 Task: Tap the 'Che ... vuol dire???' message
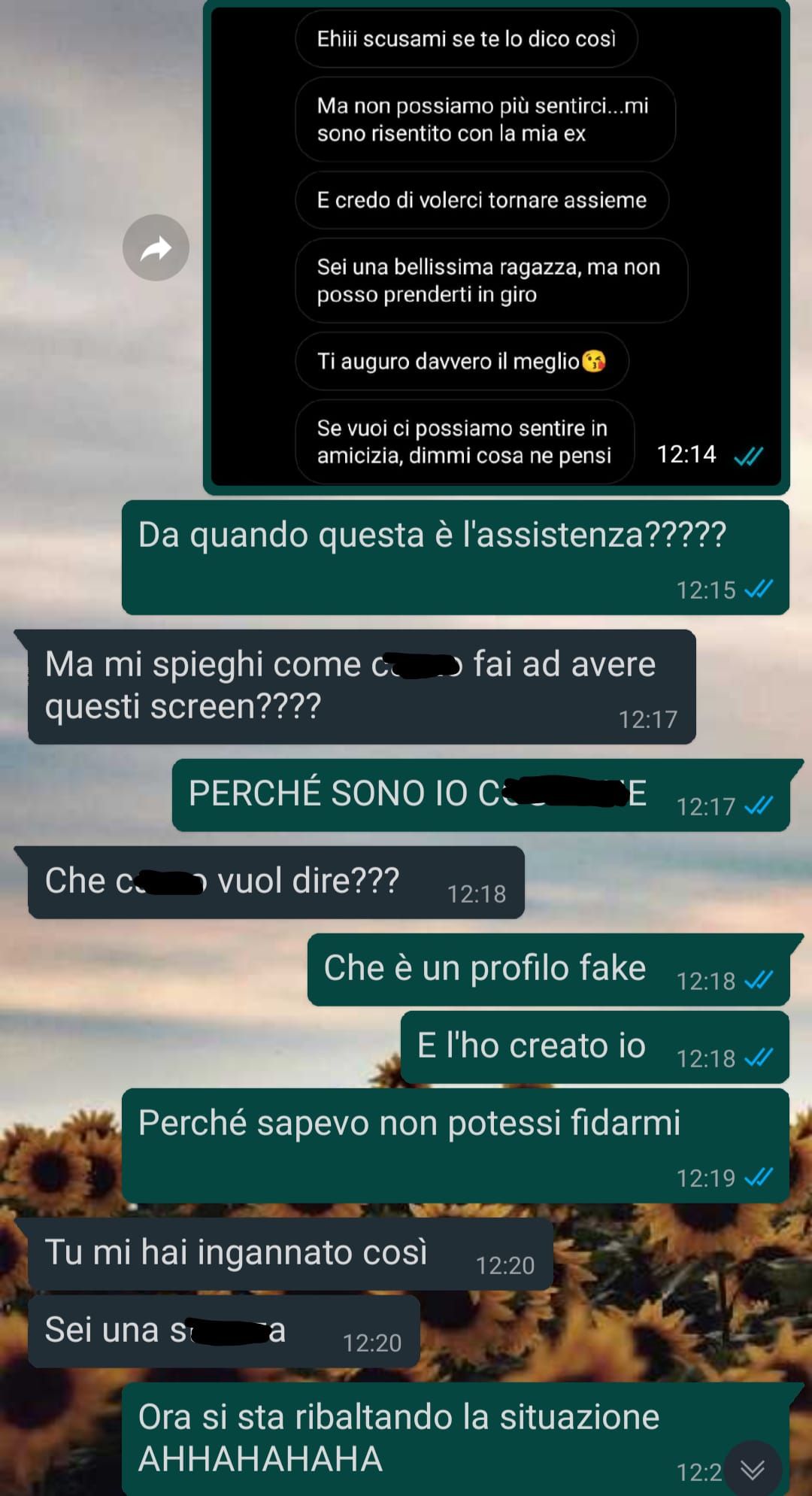click(276, 882)
